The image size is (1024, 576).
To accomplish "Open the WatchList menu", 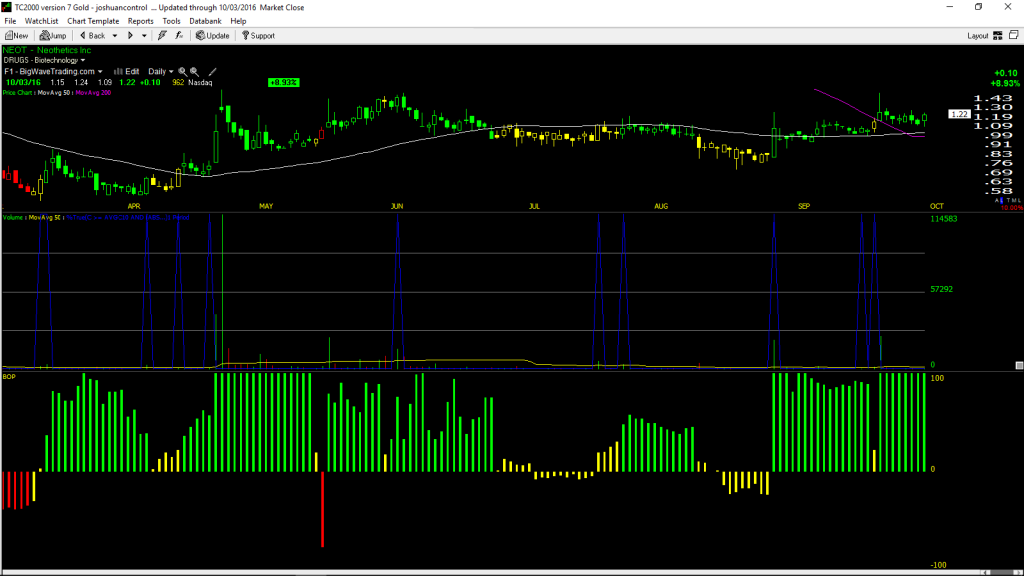I will [x=41, y=21].
